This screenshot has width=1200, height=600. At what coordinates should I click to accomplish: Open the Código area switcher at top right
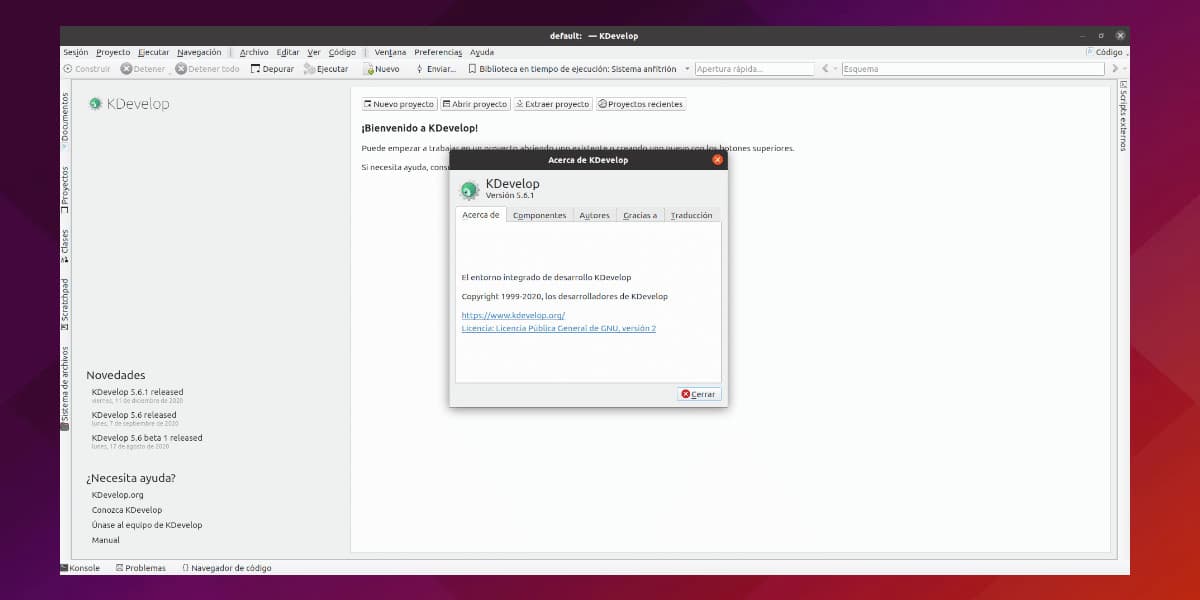(1103, 52)
